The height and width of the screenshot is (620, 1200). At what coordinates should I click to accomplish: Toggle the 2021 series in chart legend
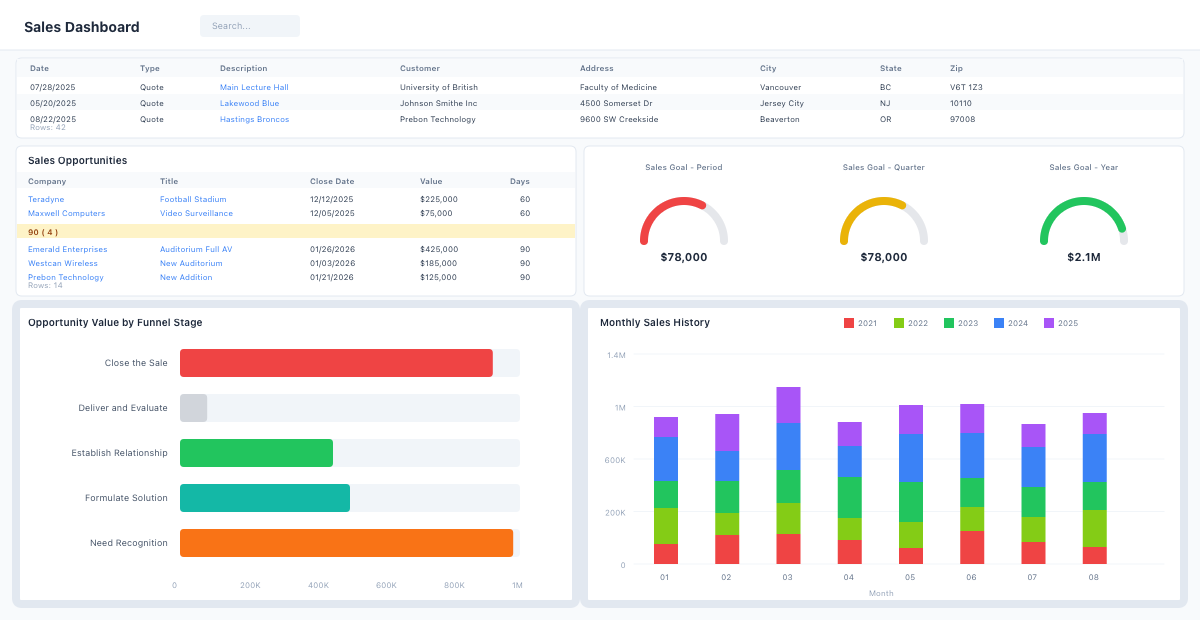[x=861, y=323]
